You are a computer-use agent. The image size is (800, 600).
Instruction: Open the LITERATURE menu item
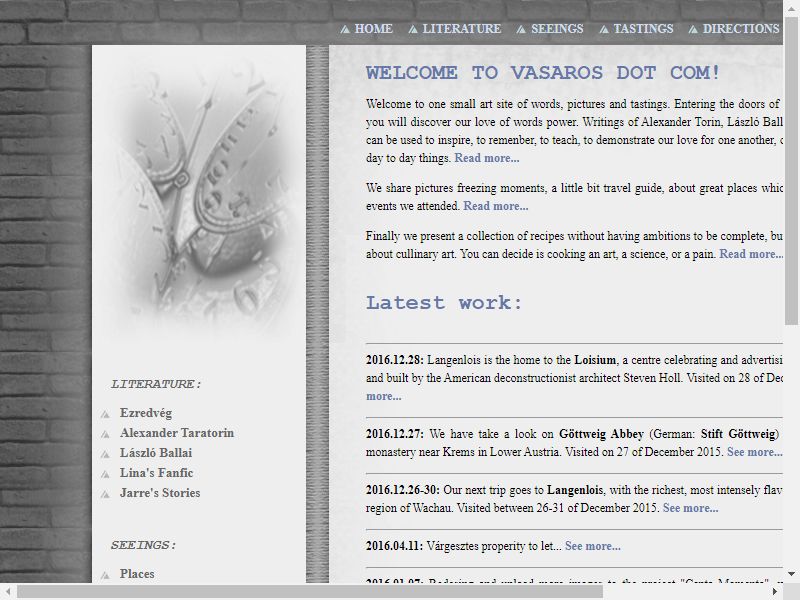point(462,29)
